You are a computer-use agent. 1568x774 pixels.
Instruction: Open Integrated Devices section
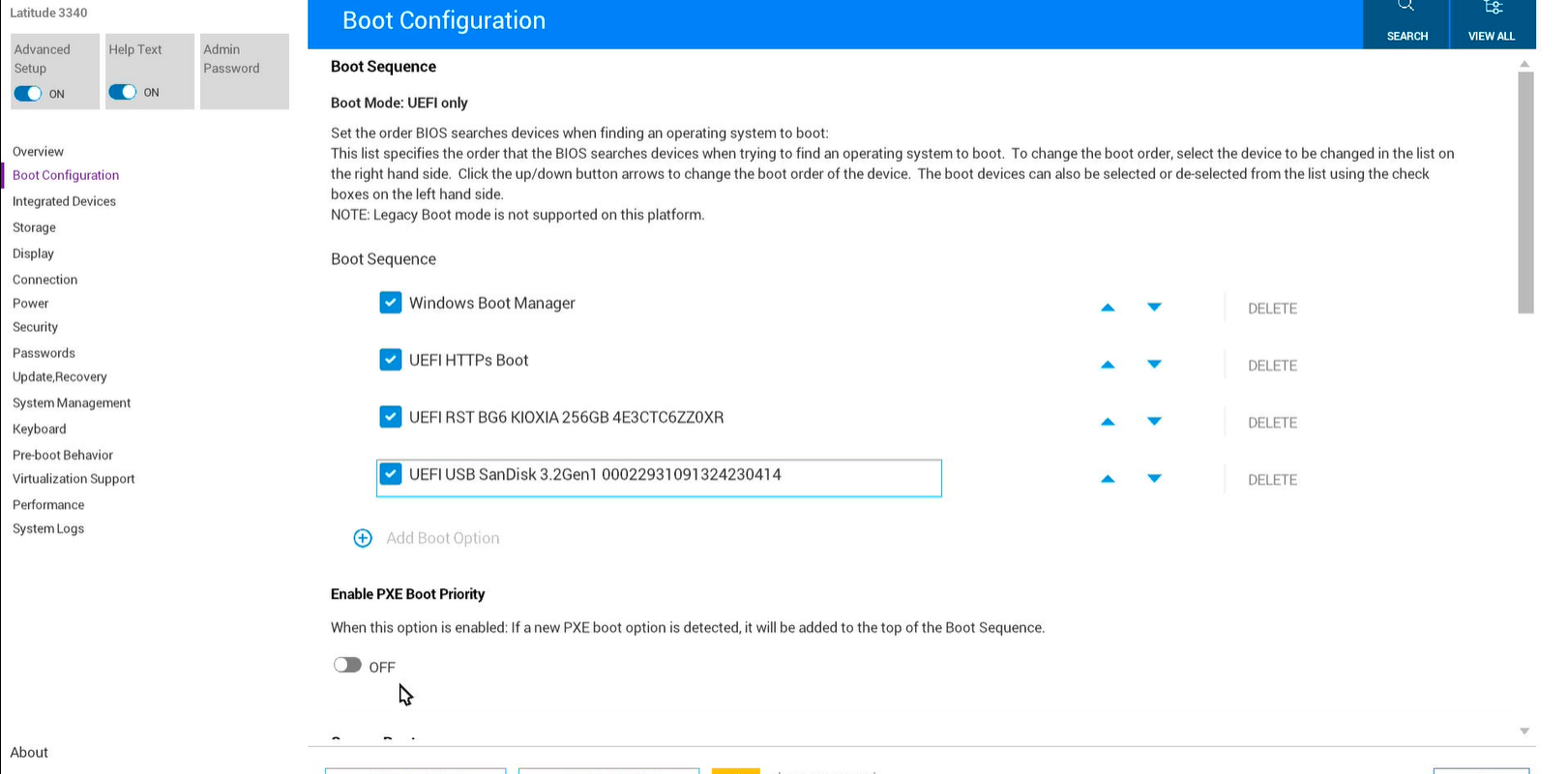pyautogui.click(x=64, y=201)
